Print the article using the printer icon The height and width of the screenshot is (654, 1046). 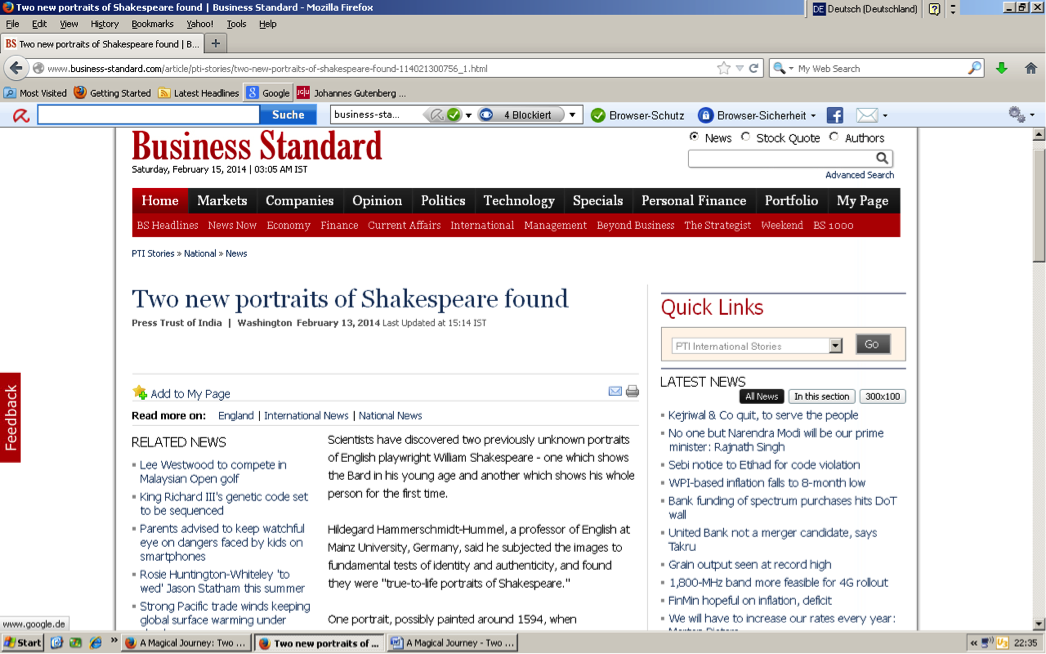(632, 392)
